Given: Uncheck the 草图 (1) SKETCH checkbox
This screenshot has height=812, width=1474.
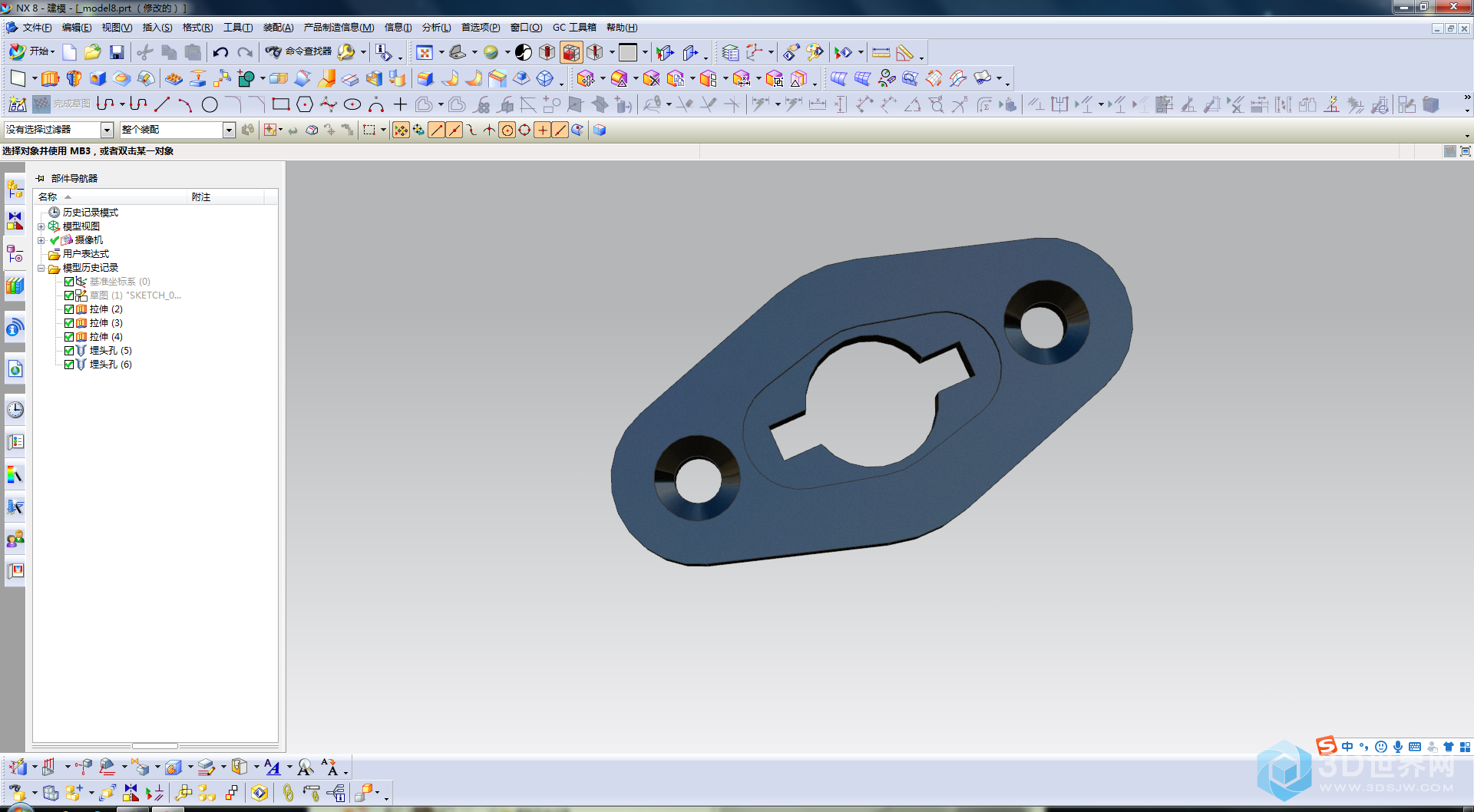Looking at the screenshot, I should [x=69, y=295].
